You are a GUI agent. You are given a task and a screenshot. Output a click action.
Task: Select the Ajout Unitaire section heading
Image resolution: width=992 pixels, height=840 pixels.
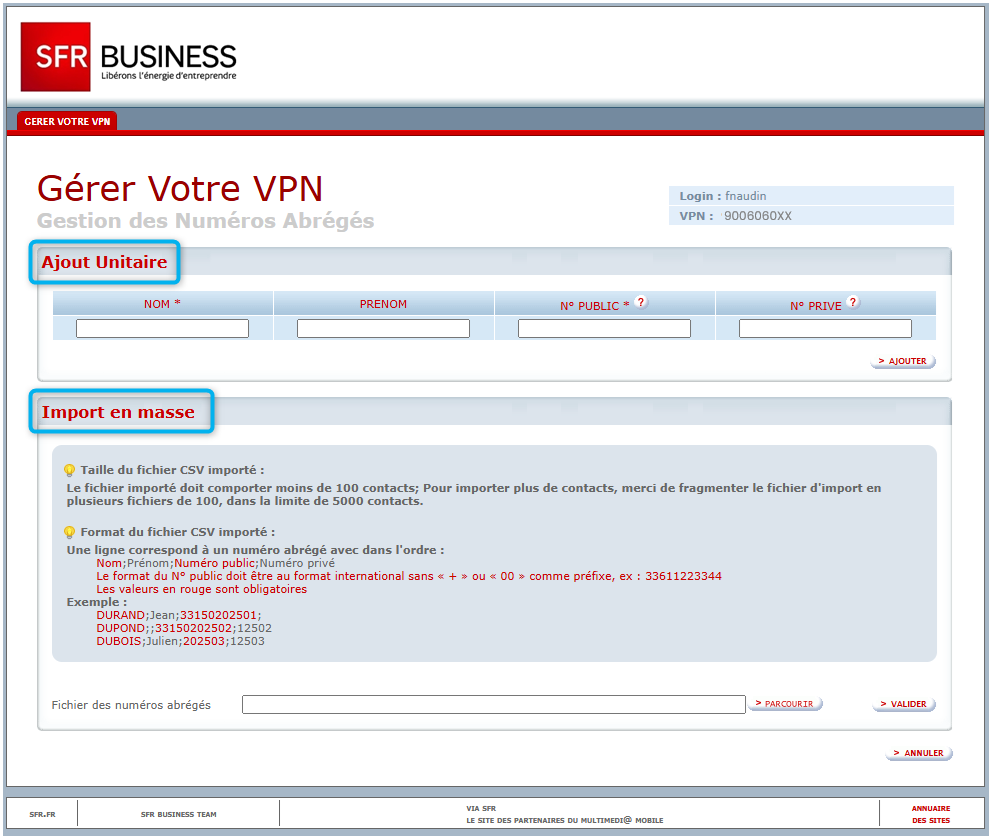(104, 262)
